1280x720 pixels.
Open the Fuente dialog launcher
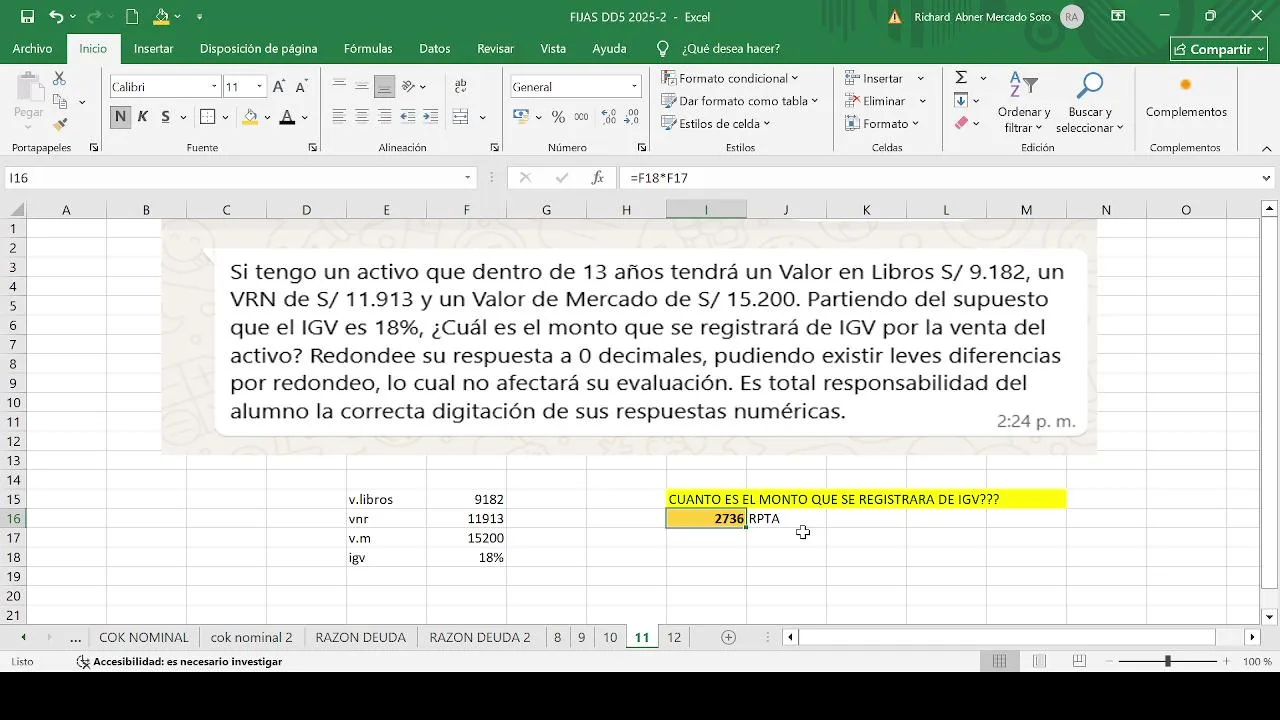click(312, 148)
